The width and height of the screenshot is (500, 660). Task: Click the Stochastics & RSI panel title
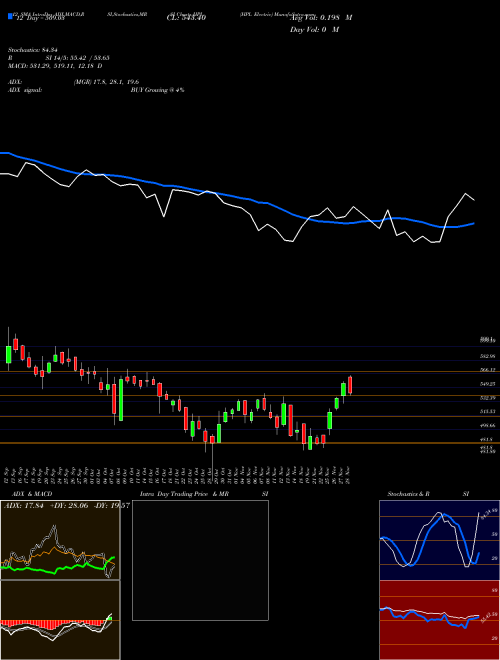(428, 494)
